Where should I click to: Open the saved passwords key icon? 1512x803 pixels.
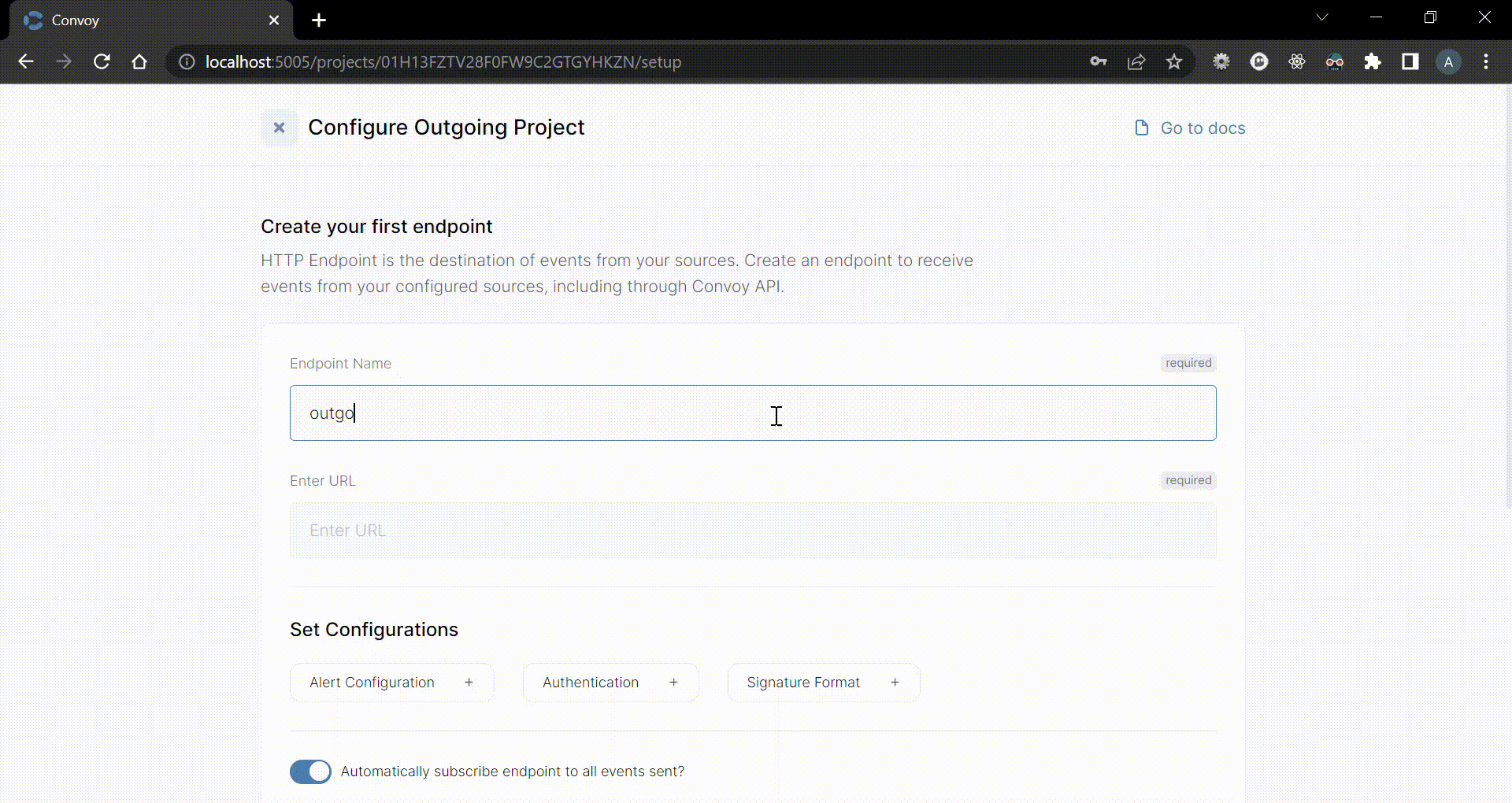tap(1099, 61)
